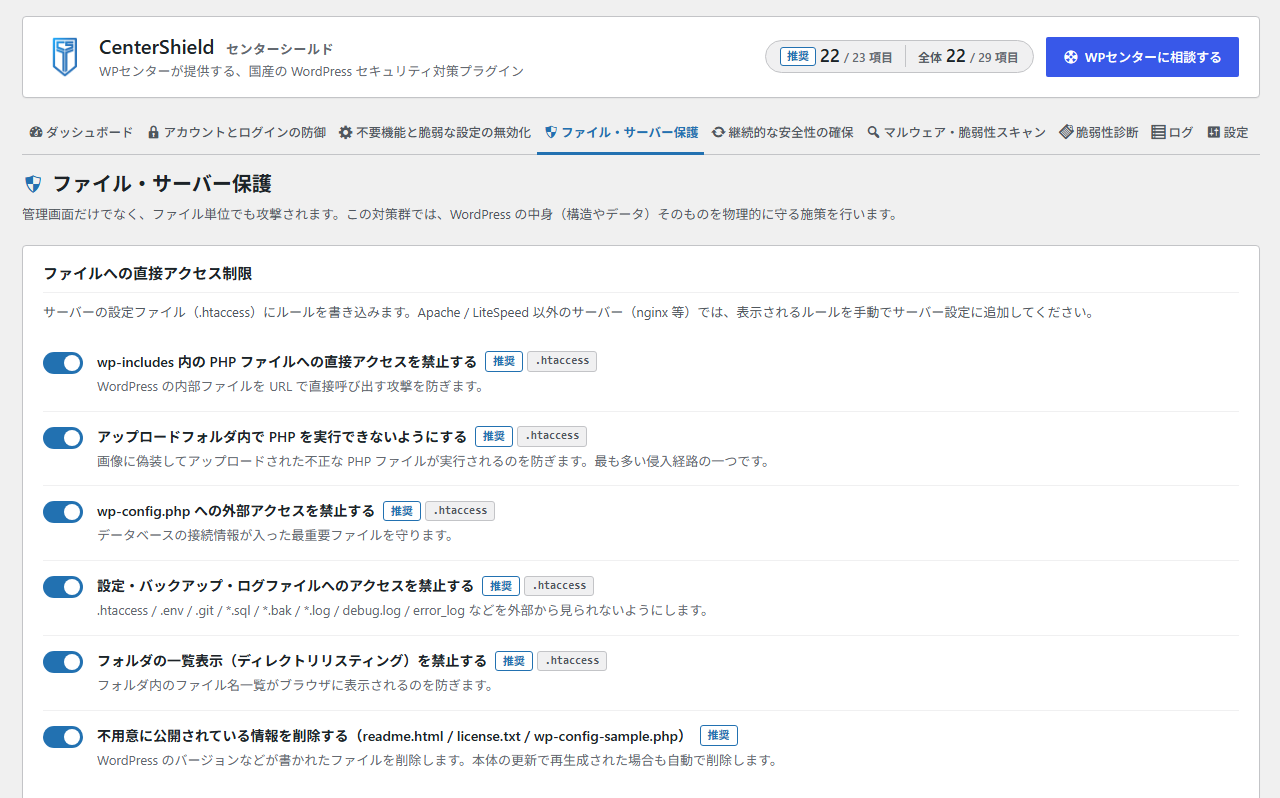Click the CenterShield shield logo
Image resolution: width=1280 pixels, height=798 pixels.
[65, 57]
